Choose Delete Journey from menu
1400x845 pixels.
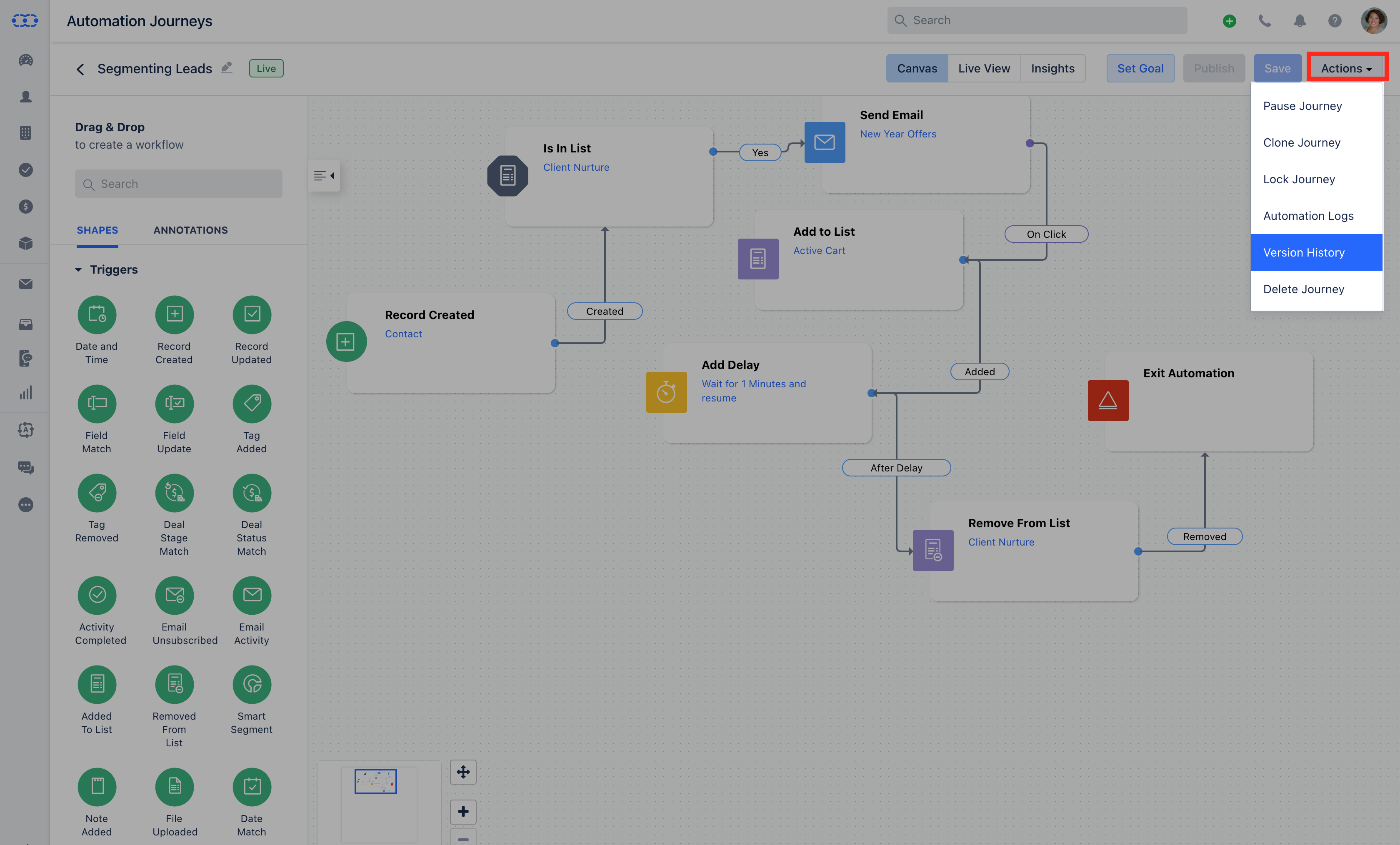[1317, 289]
